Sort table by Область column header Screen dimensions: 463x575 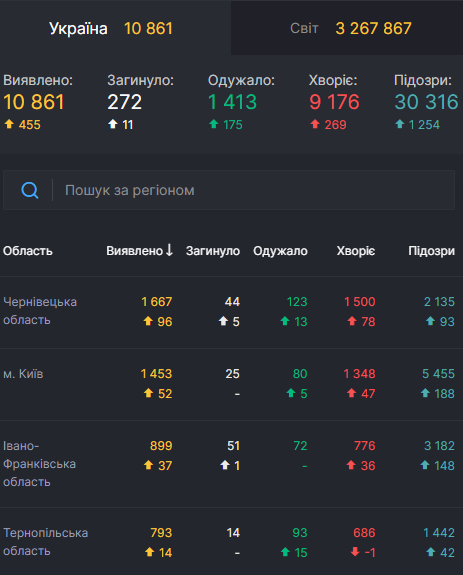pos(28,251)
